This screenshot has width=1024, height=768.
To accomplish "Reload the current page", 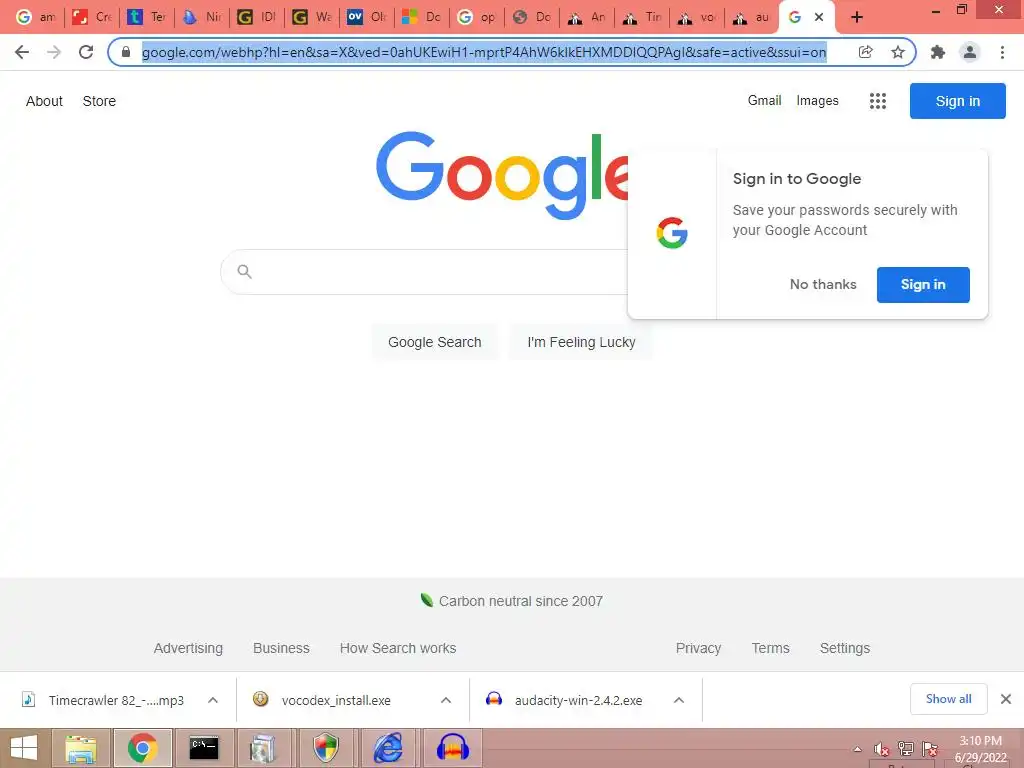I will 86,52.
